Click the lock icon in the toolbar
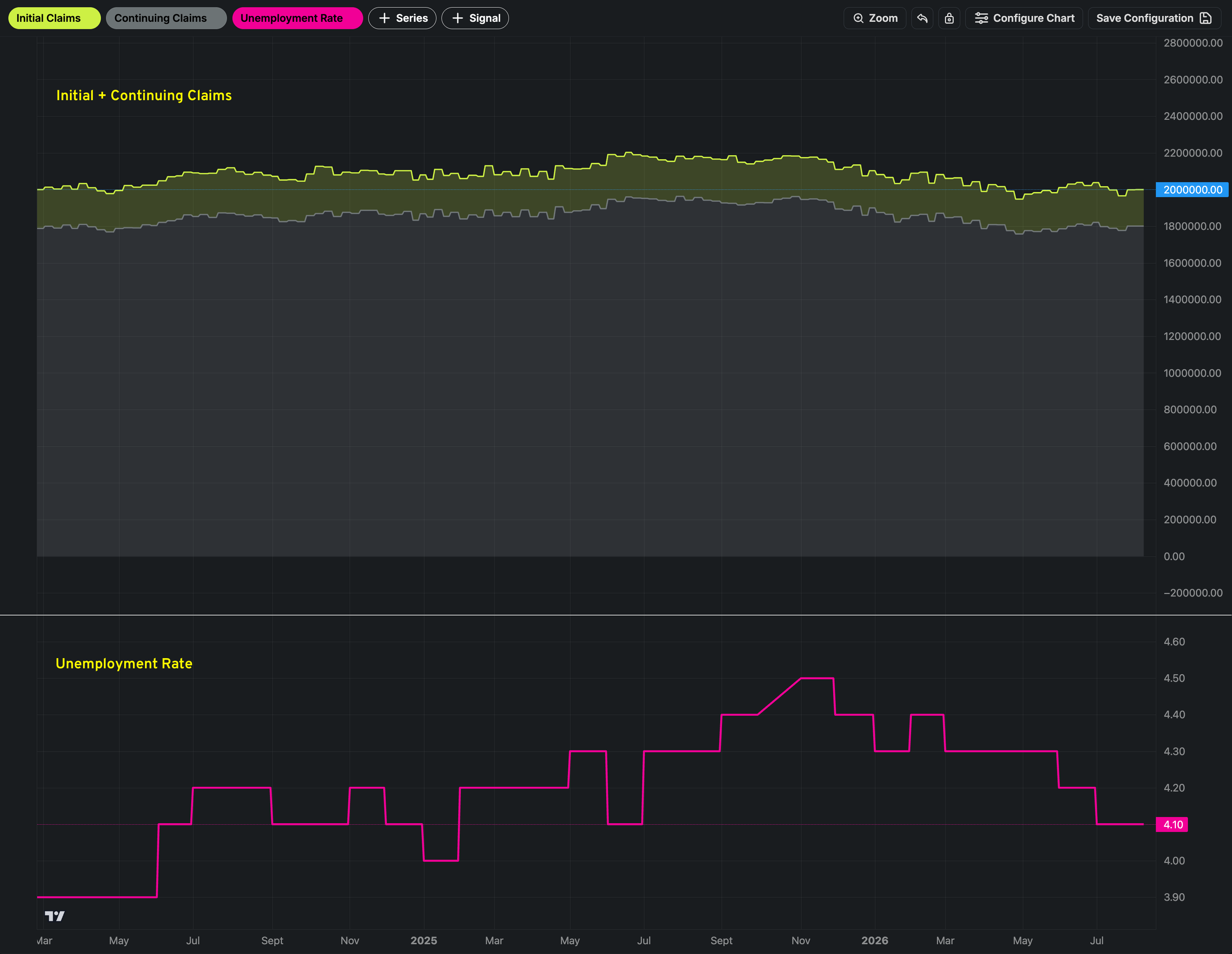1232x954 pixels. coord(950,18)
